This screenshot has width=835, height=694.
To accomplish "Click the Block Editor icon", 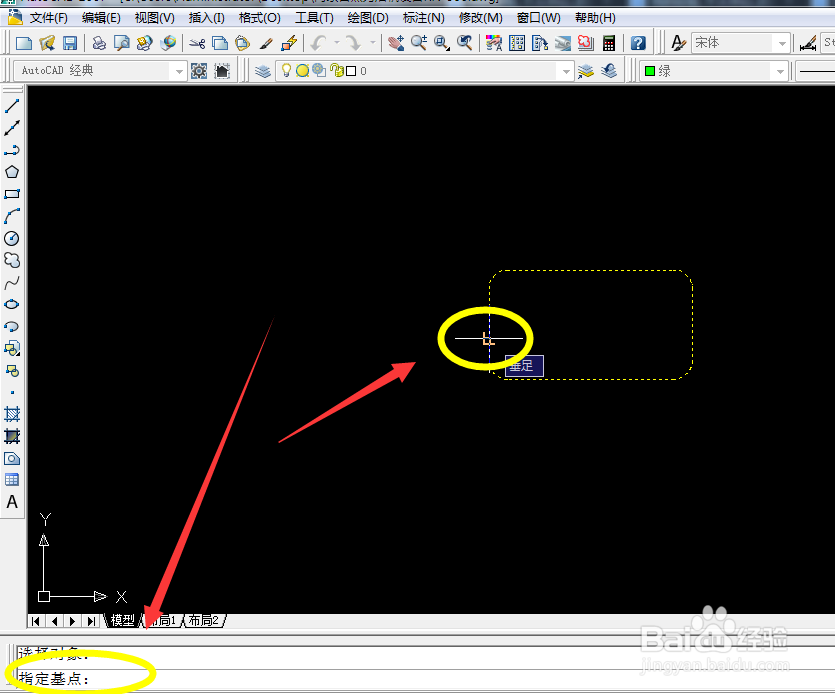I will coord(289,43).
